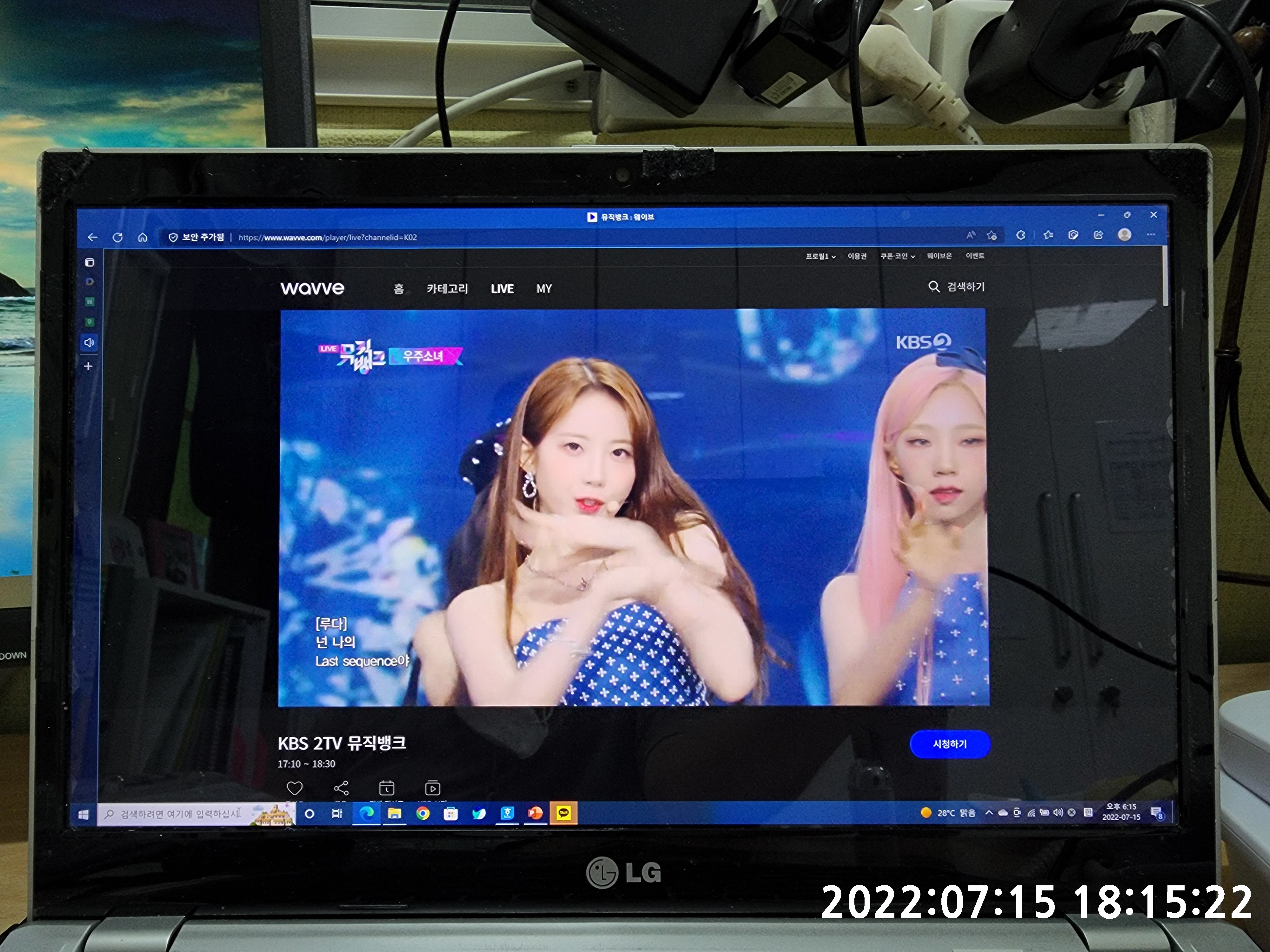Open the browser profile avatar

click(x=1125, y=235)
